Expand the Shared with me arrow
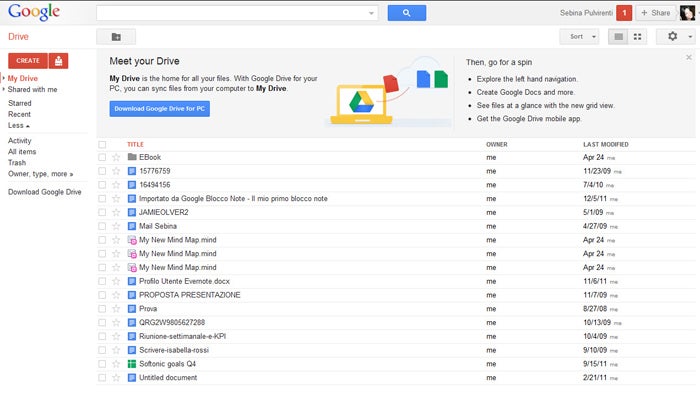This screenshot has height=395, width=700. [x=4, y=89]
